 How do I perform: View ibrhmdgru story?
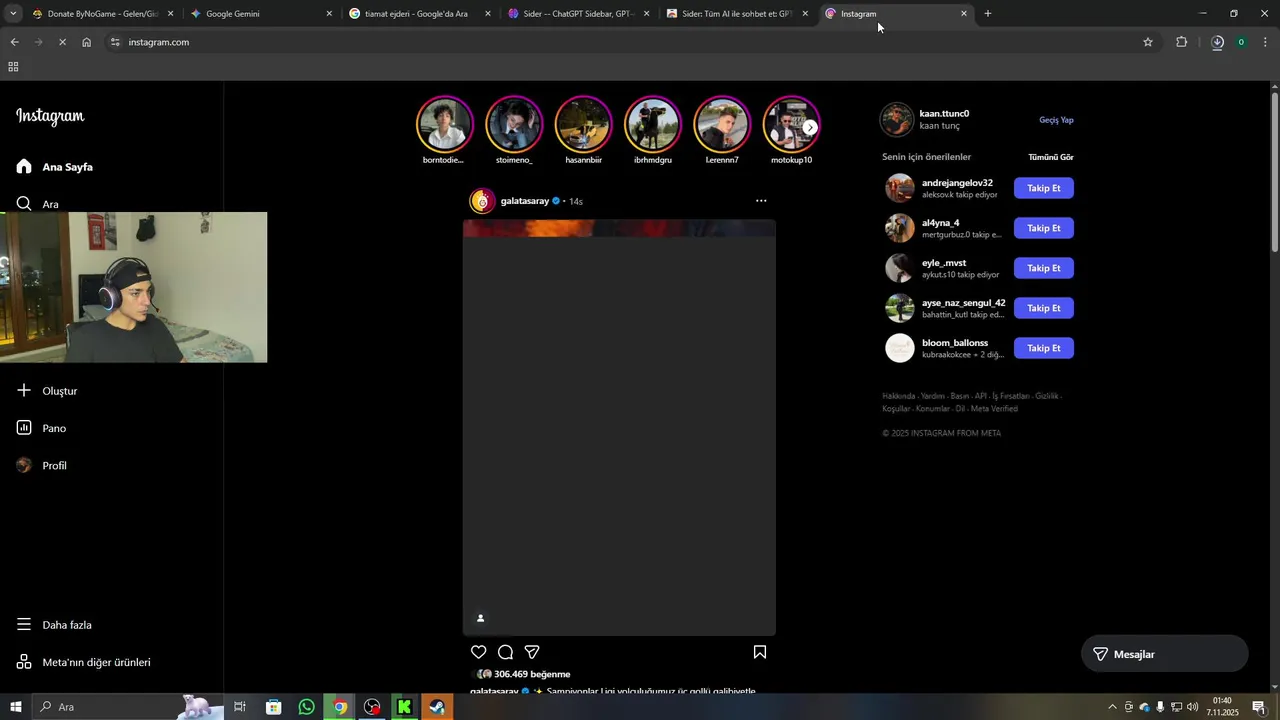click(652, 125)
